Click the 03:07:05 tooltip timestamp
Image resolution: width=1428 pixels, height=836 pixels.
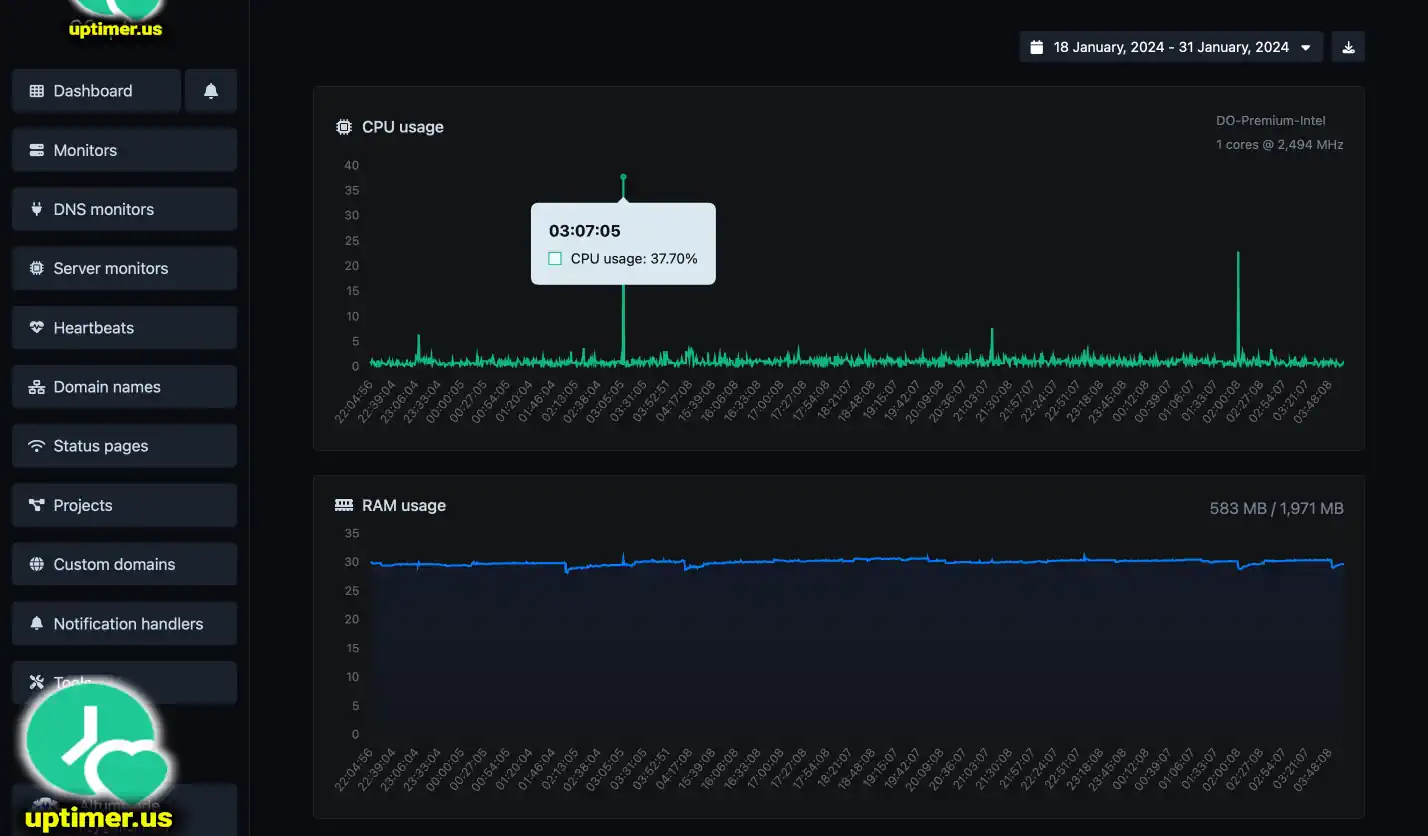coord(585,231)
